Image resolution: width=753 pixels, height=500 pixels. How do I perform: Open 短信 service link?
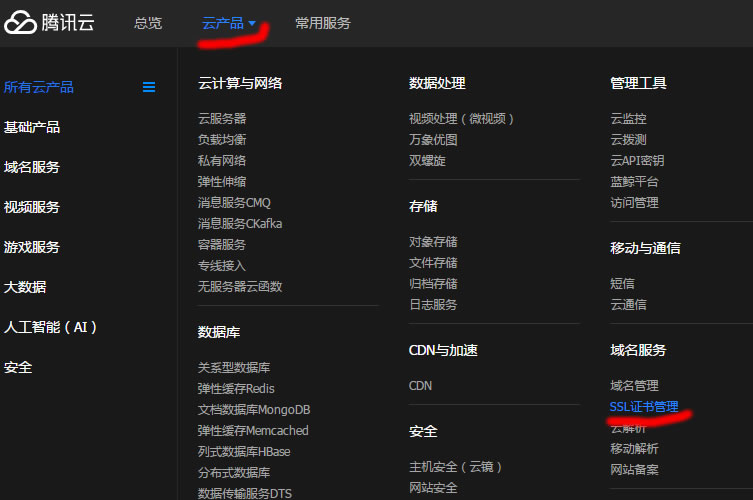click(x=622, y=283)
